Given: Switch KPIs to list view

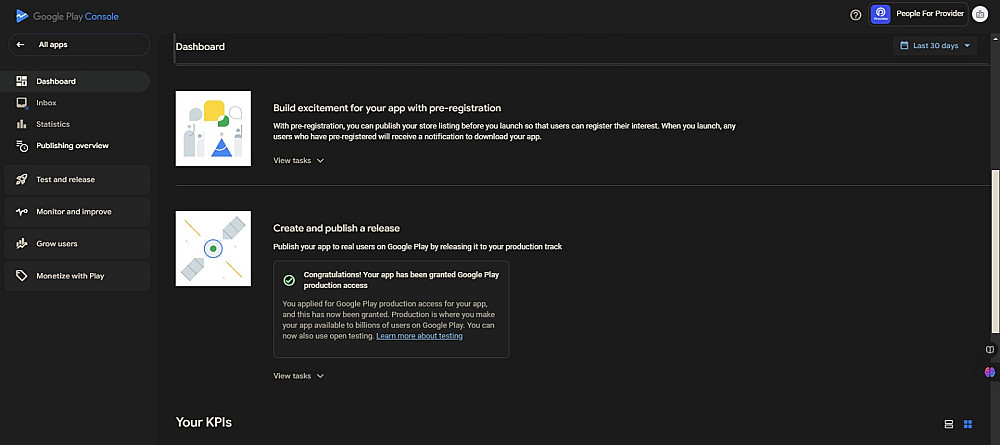Looking at the screenshot, I should [x=948, y=424].
